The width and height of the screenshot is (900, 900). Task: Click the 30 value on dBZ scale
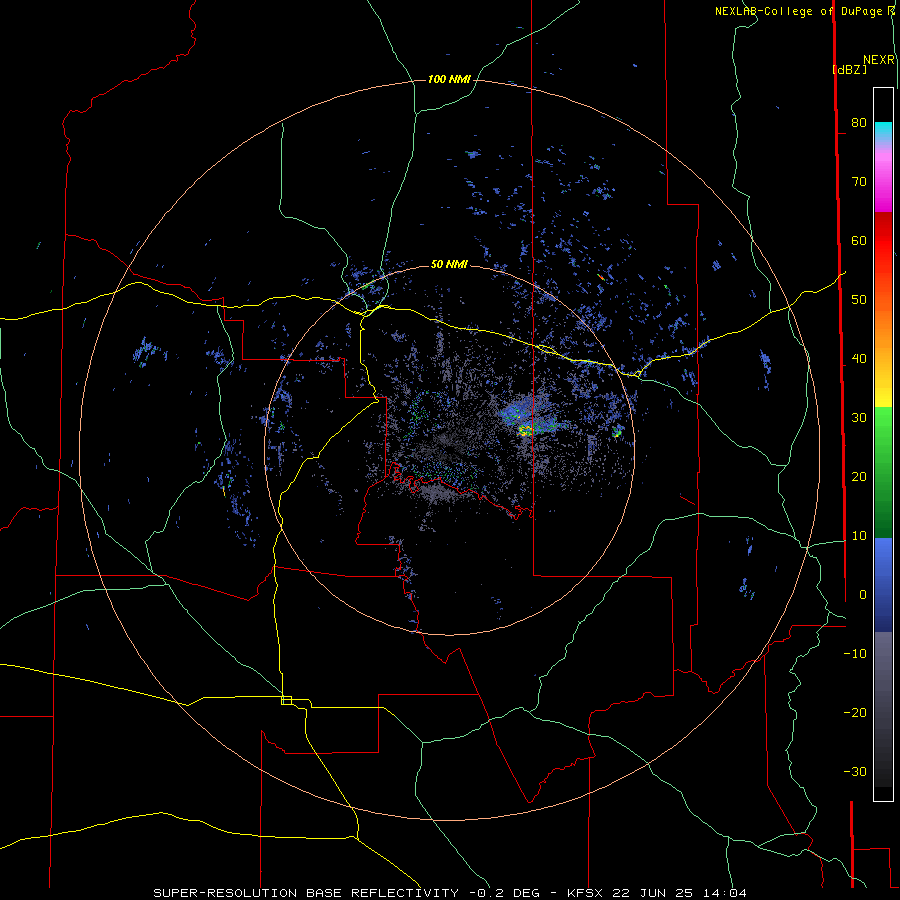click(x=859, y=417)
